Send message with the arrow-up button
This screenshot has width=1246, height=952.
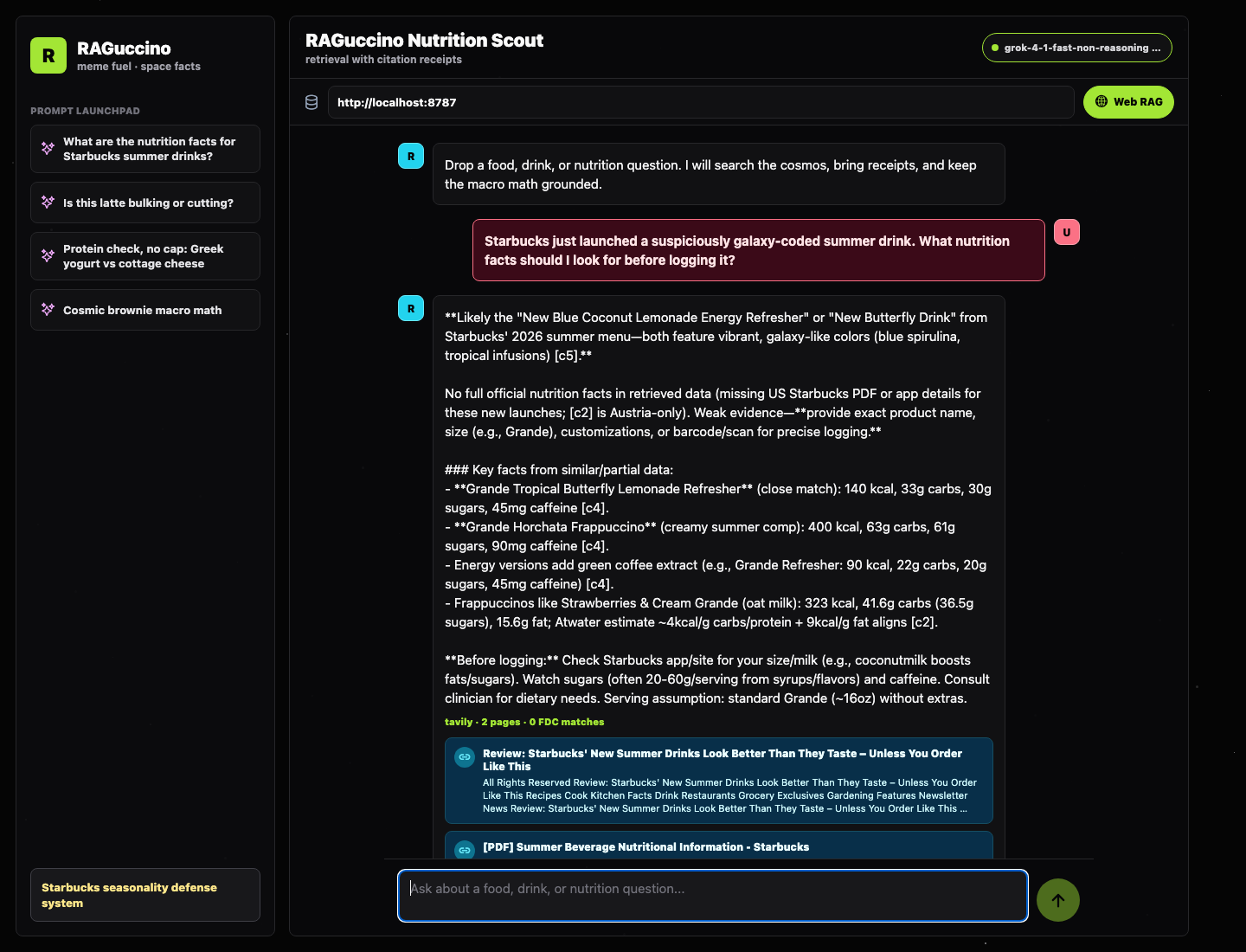[1058, 900]
